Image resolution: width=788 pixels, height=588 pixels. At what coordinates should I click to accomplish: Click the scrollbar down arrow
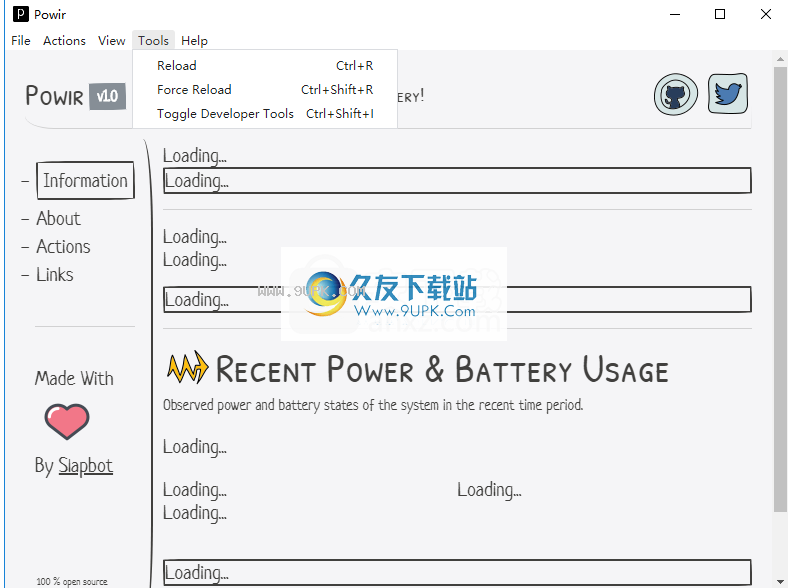click(x=780, y=581)
